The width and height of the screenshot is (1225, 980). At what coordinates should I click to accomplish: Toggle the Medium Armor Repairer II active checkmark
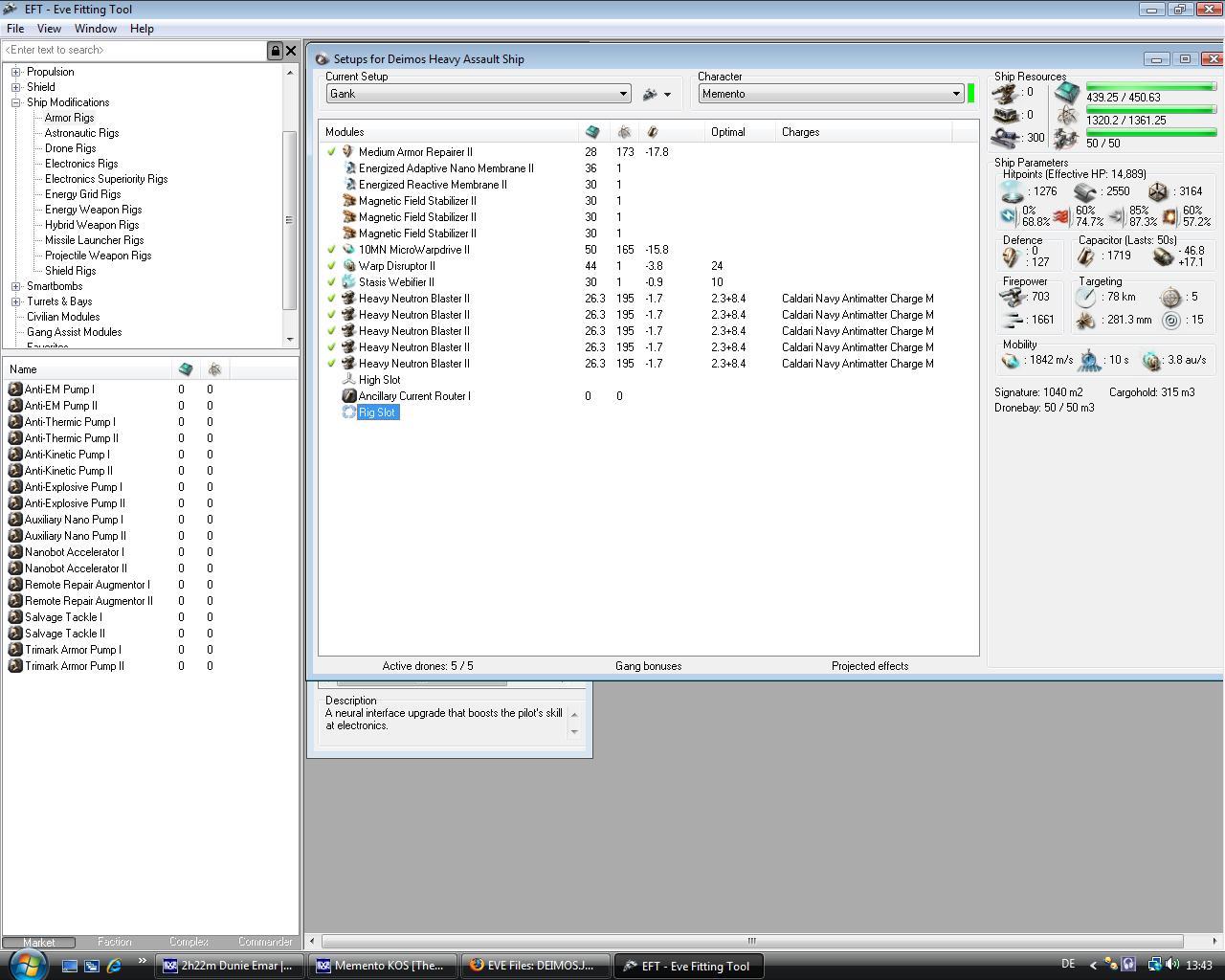click(x=331, y=152)
